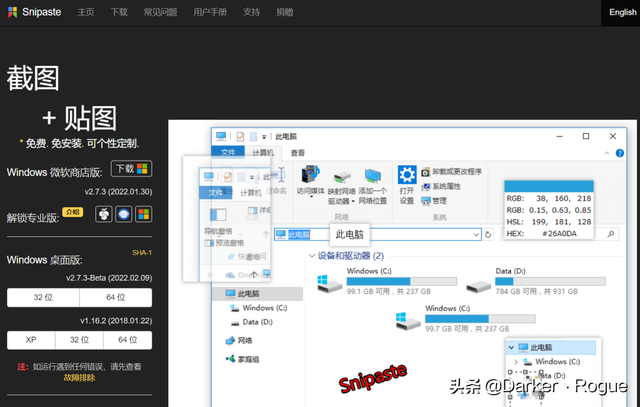Open the 支持 navigation item
640x407 pixels.
251,12
